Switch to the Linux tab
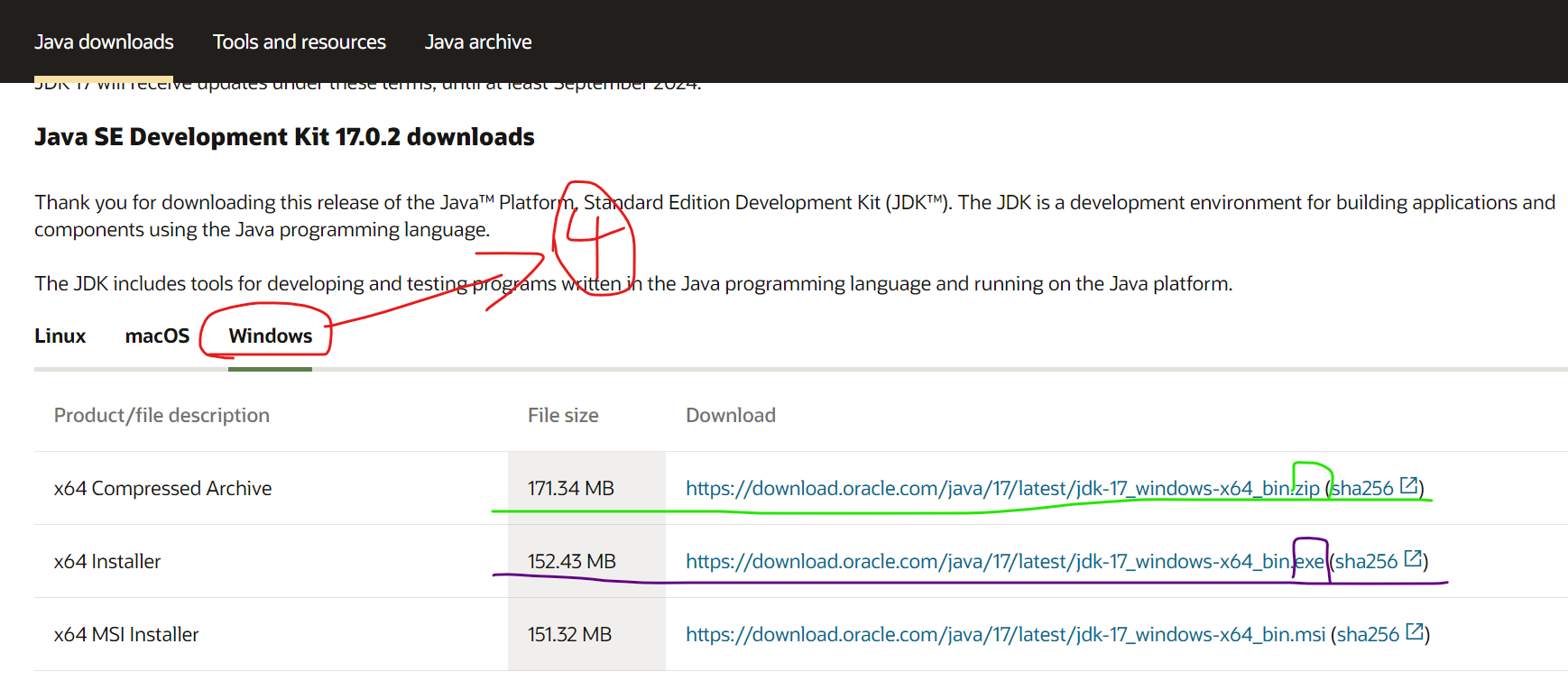 point(60,336)
